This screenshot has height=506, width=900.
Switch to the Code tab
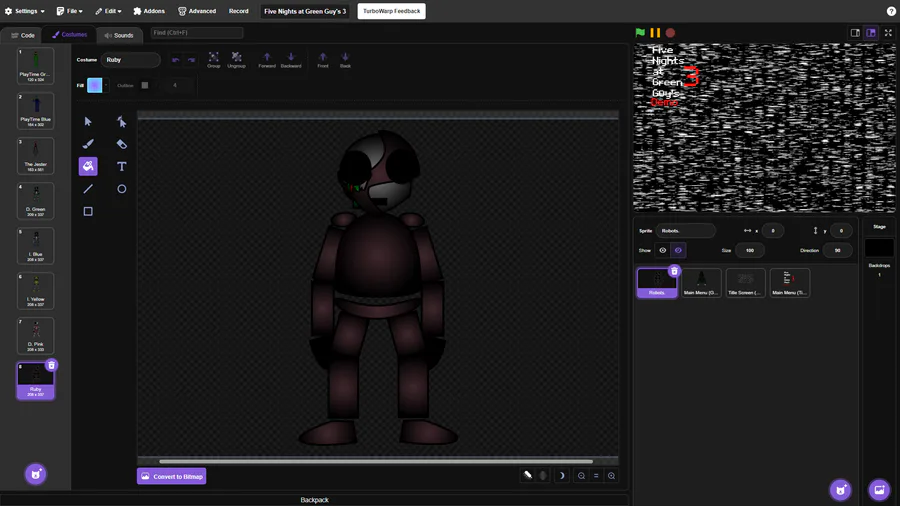(22, 35)
